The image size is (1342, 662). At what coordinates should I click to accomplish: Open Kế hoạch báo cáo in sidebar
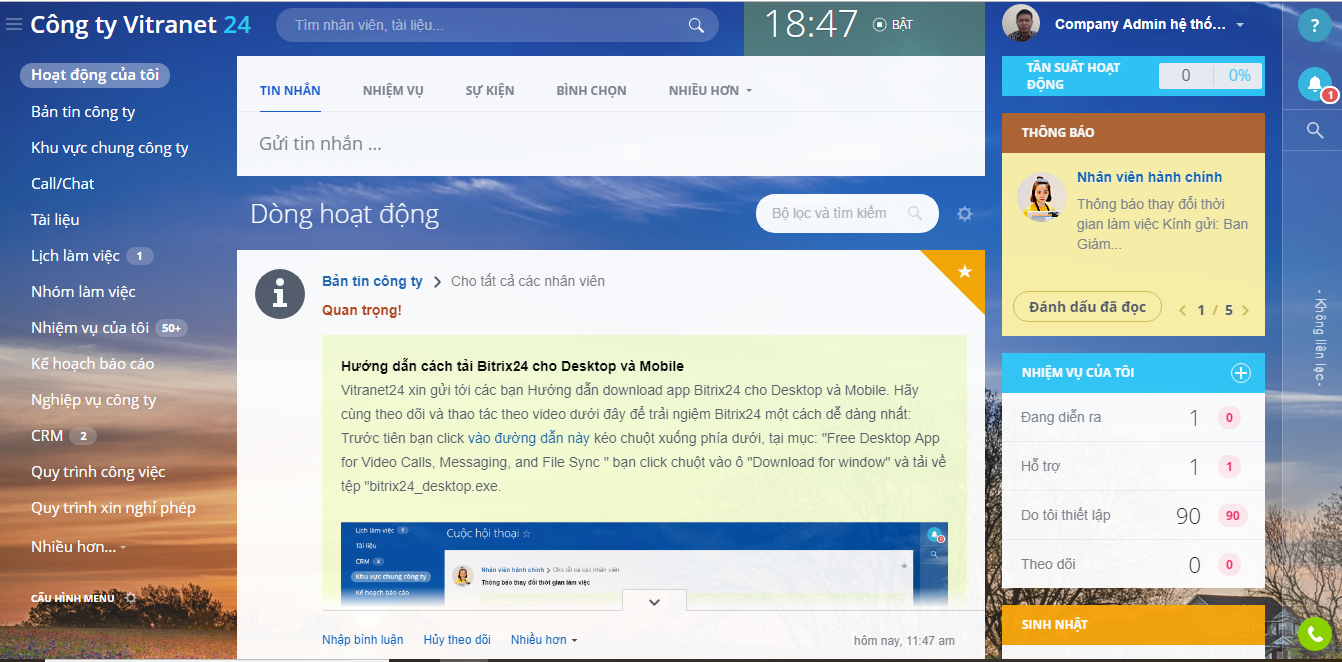[x=93, y=364]
